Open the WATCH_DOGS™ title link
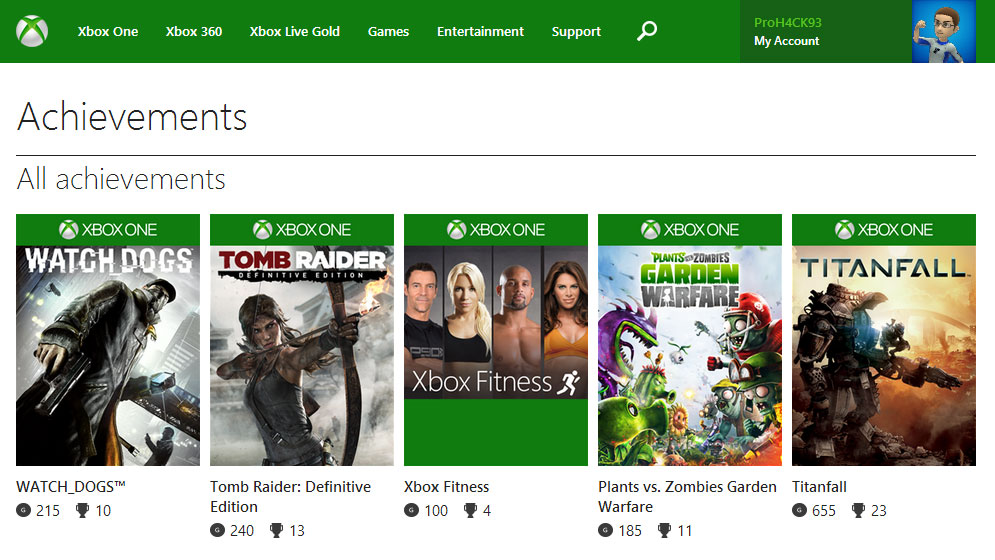 click(71, 487)
